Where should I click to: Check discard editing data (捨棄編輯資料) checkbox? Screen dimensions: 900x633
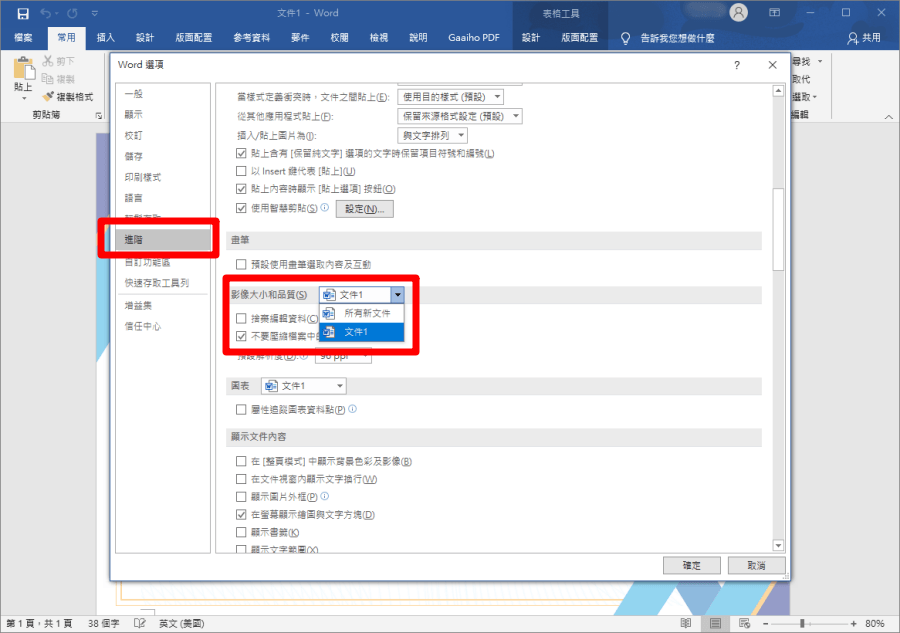[x=241, y=319]
